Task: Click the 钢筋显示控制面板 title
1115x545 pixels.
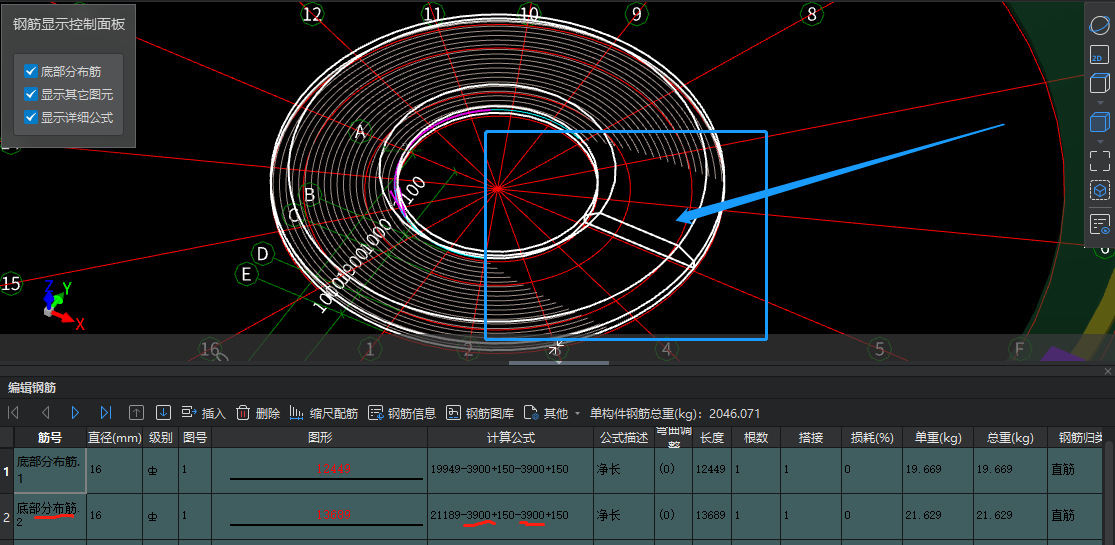Action: 69,24
